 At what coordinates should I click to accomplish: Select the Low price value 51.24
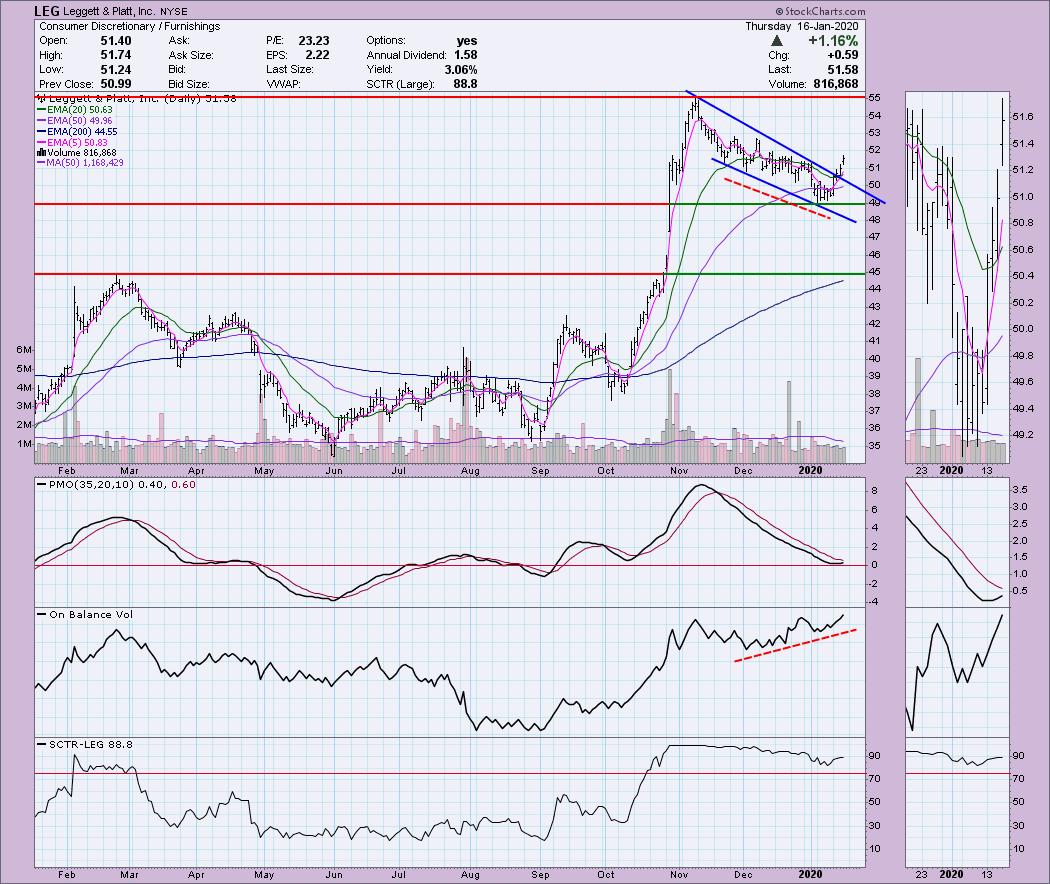[x=115, y=70]
